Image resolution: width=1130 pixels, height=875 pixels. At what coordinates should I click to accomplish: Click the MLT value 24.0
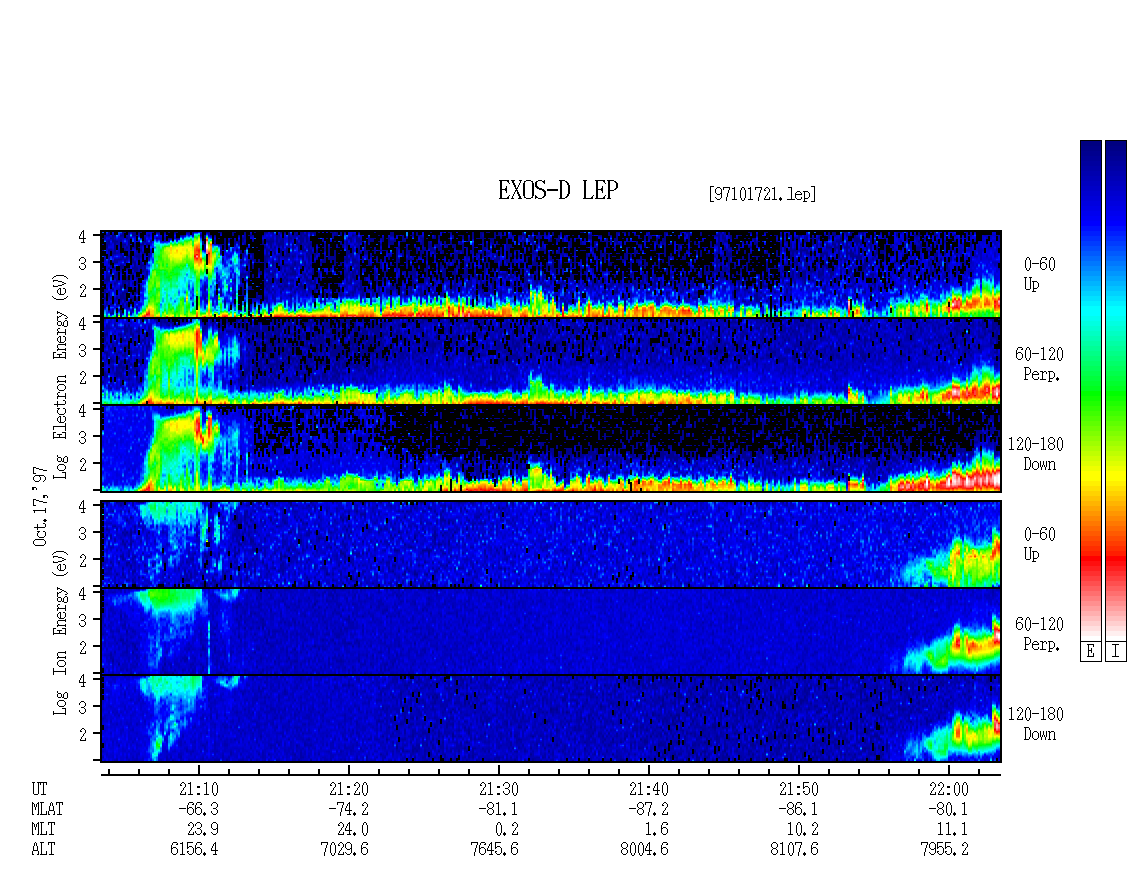pyautogui.click(x=352, y=830)
